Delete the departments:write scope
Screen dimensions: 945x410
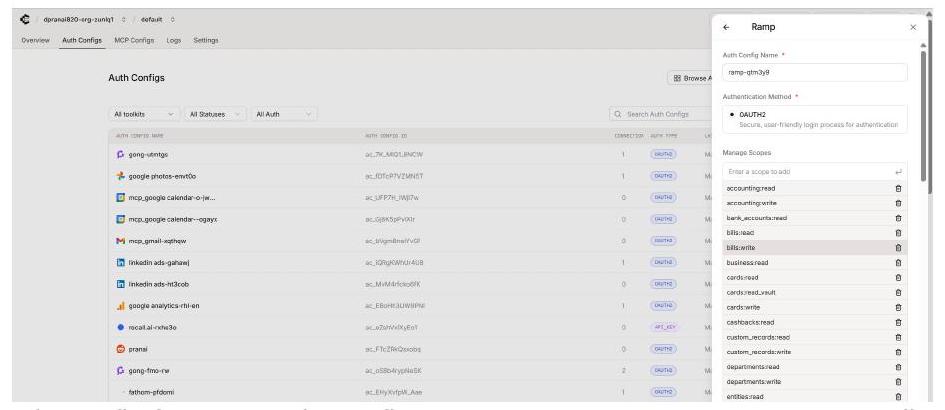[898, 382]
